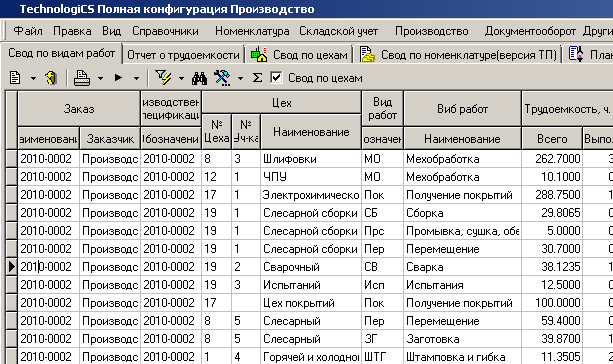Open the Файл menu

(x=28, y=31)
